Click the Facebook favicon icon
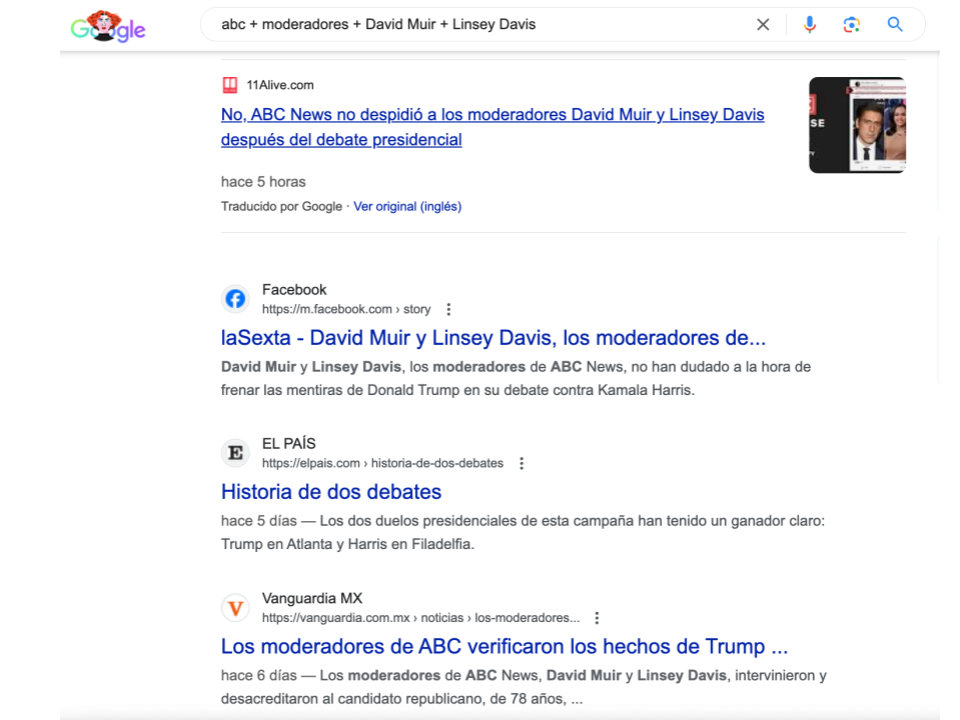Screen dimensions: 960x720 [x=235, y=299]
